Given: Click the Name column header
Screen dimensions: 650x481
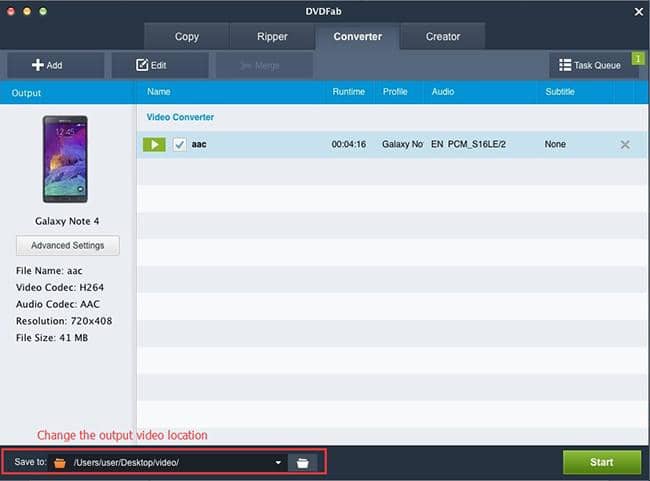Looking at the screenshot, I should point(158,92).
